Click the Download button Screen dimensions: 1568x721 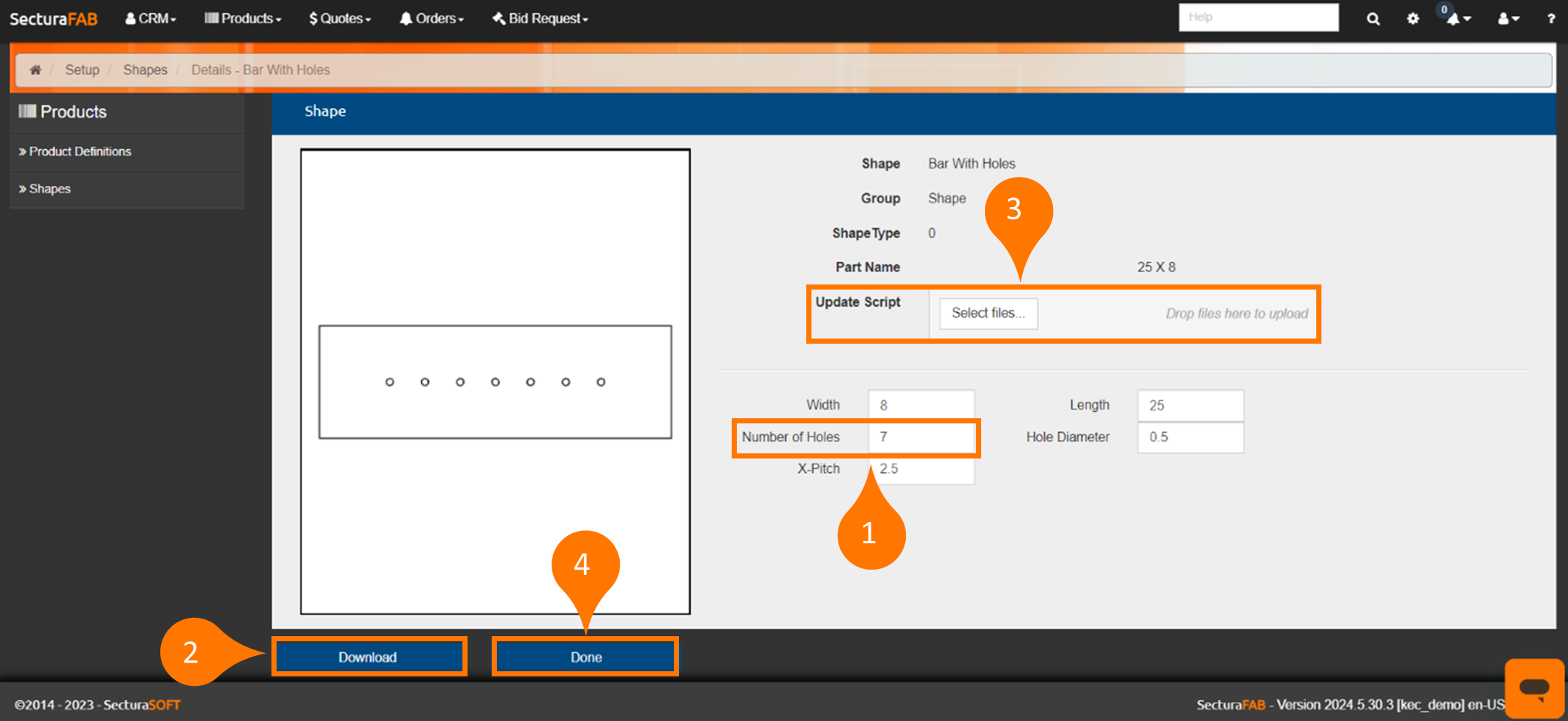(368, 657)
